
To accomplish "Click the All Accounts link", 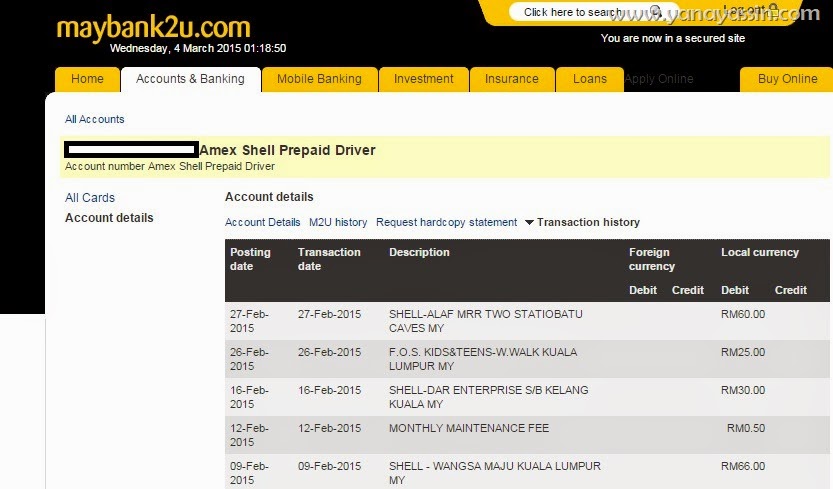I will [x=95, y=119].
